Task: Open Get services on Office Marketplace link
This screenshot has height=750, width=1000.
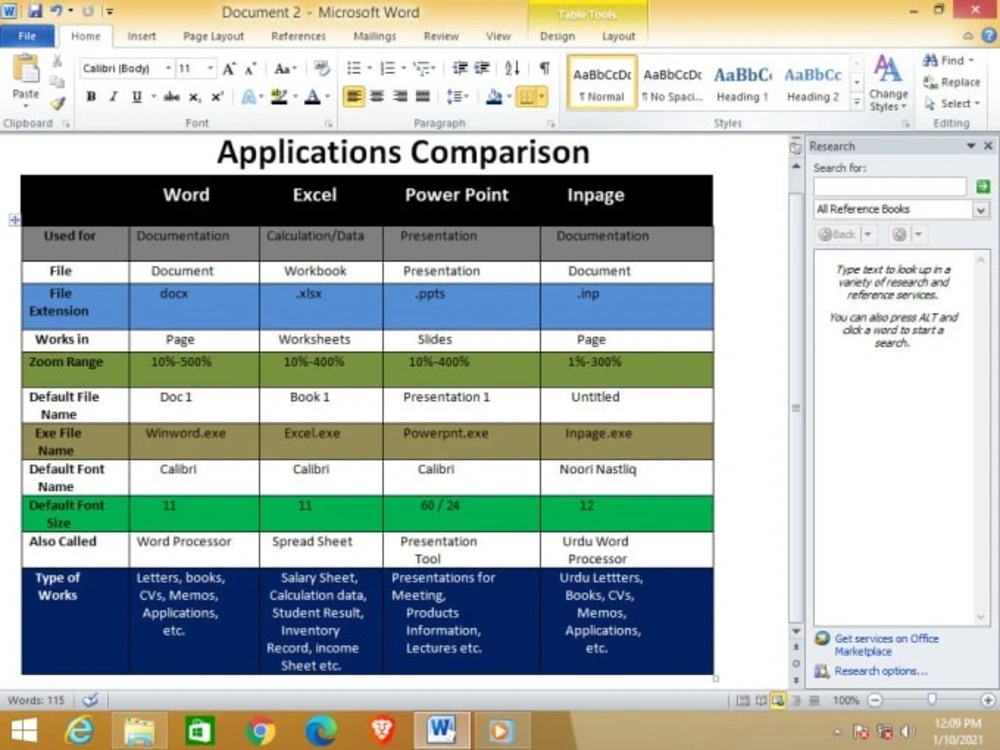Action: tap(886, 645)
